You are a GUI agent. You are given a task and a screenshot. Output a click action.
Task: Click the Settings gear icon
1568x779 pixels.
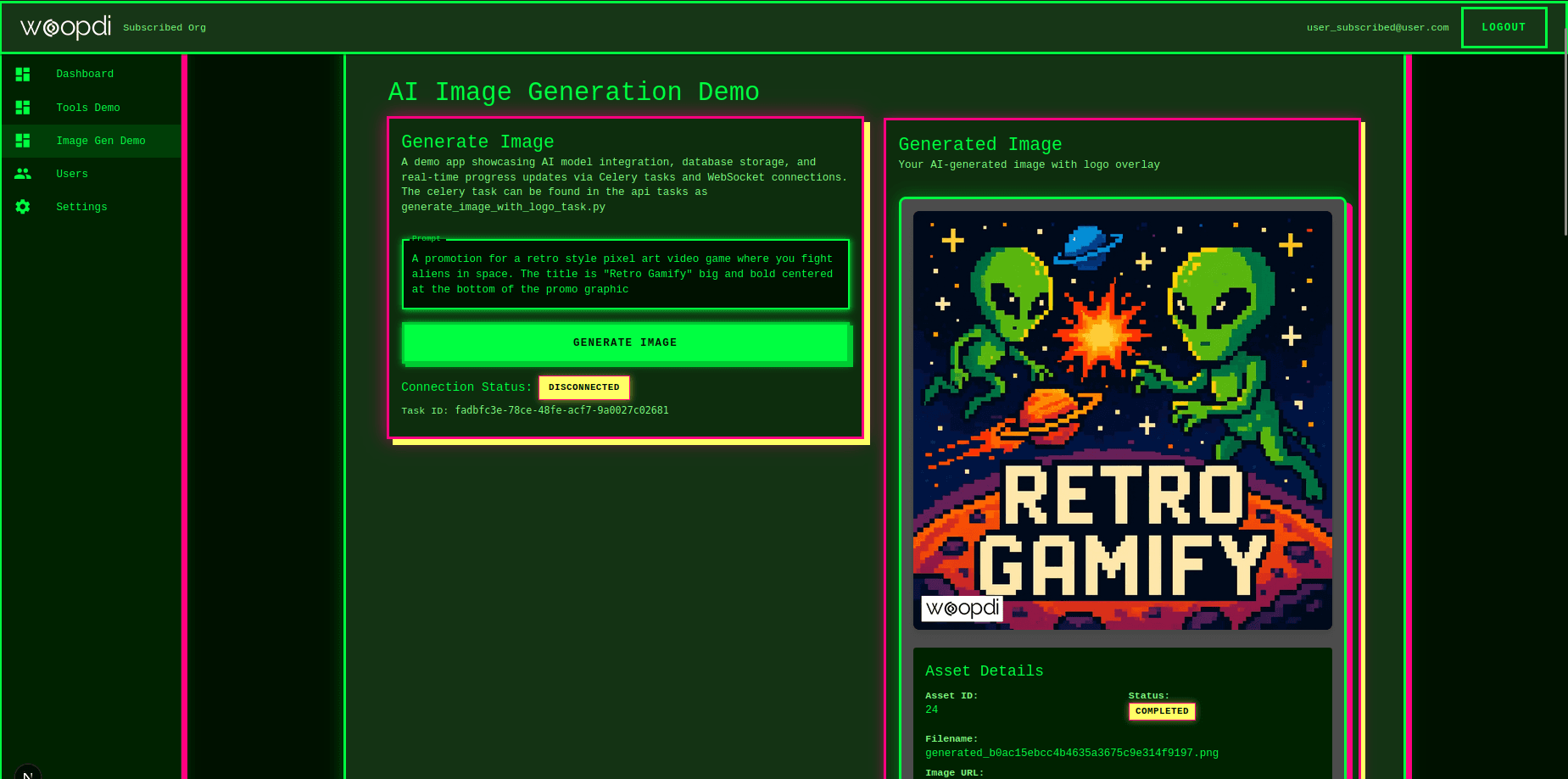pyautogui.click(x=23, y=207)
